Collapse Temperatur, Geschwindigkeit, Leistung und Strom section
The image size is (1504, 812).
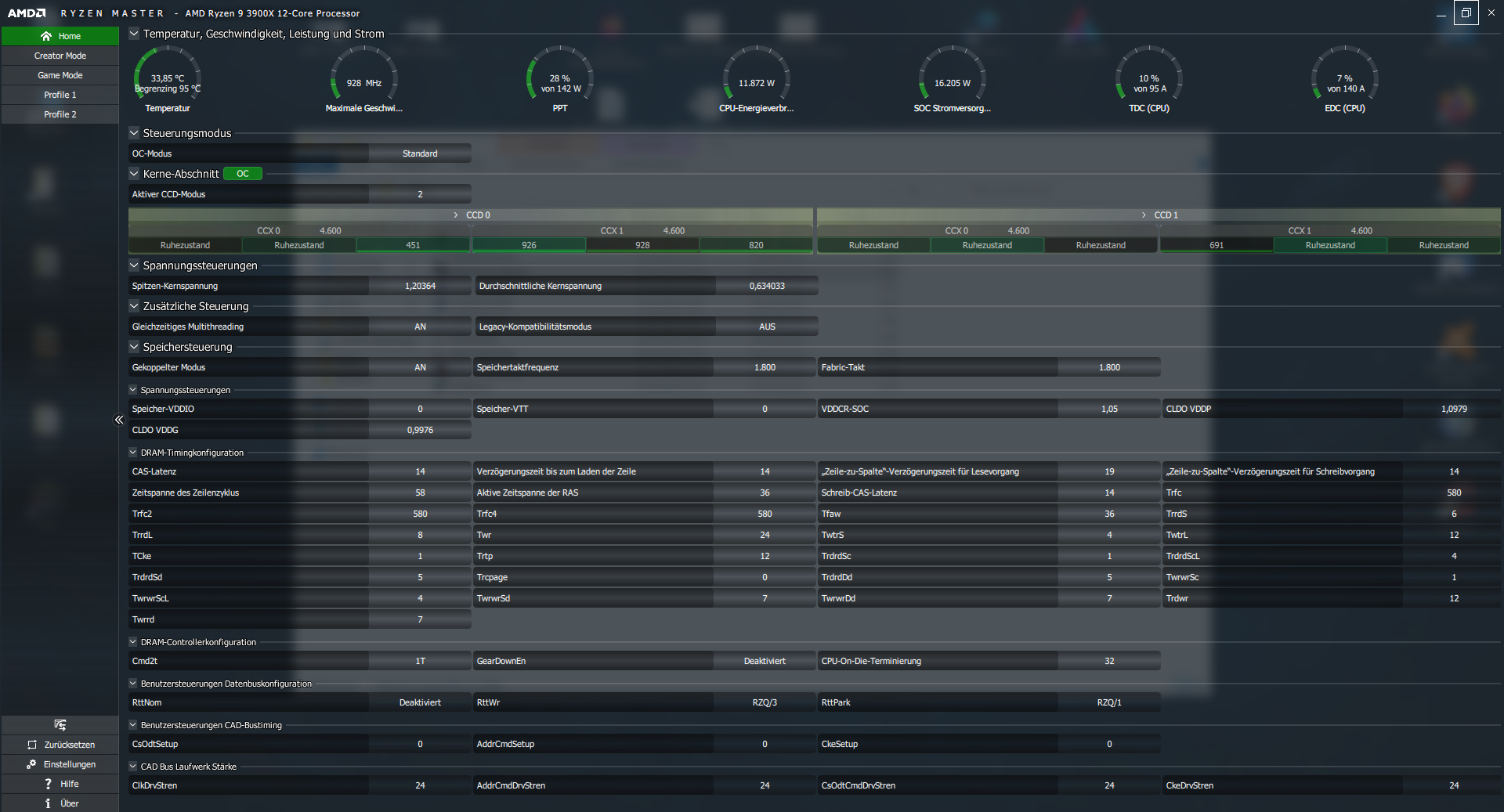coord(134,34)
